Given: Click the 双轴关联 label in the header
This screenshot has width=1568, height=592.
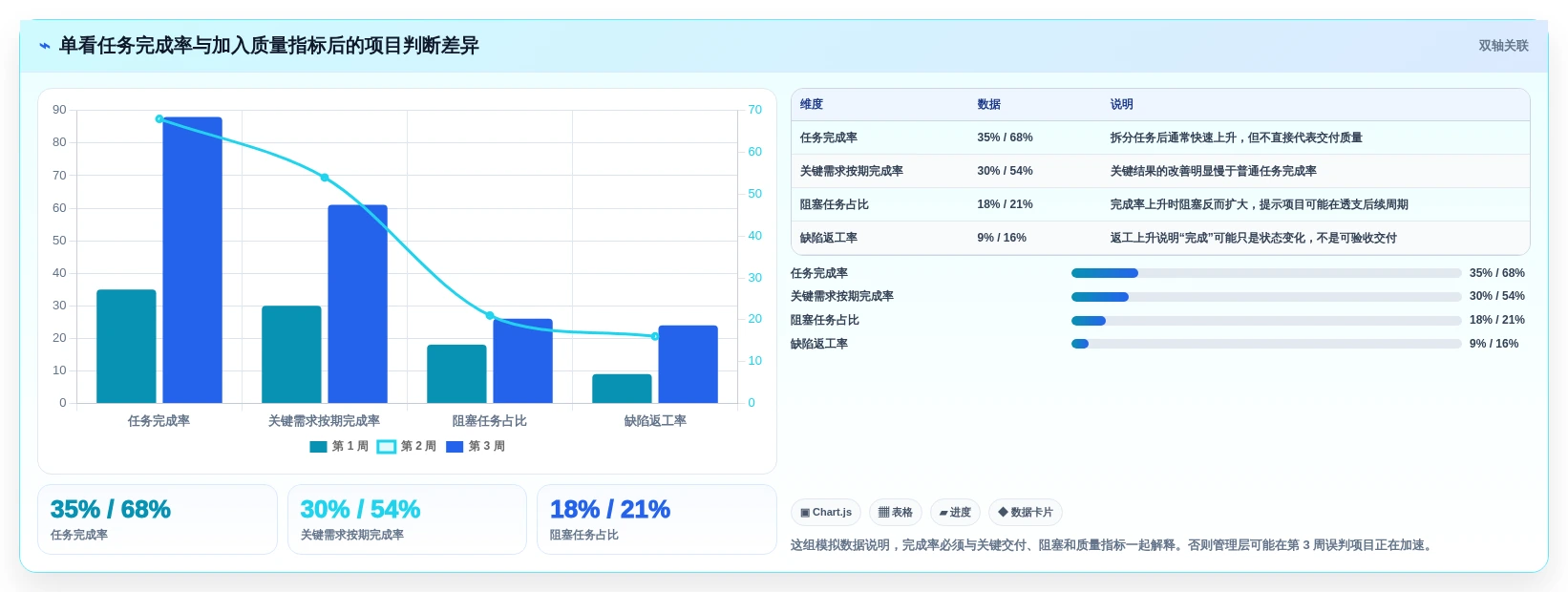Looking at the screenshot, I should click(1503, 46).
